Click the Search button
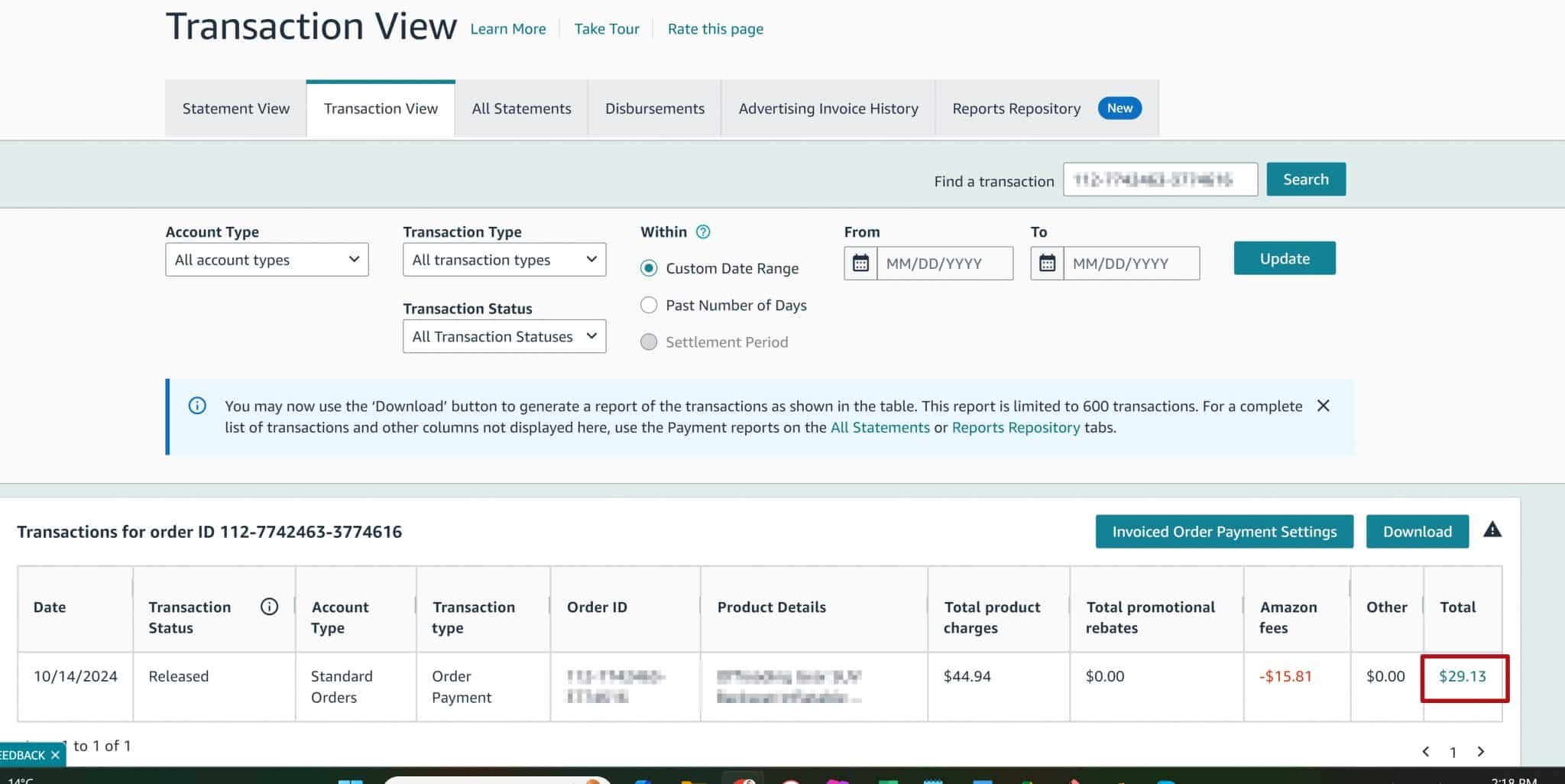The height and width of the screenshot is (784, 1565). 1306,180
